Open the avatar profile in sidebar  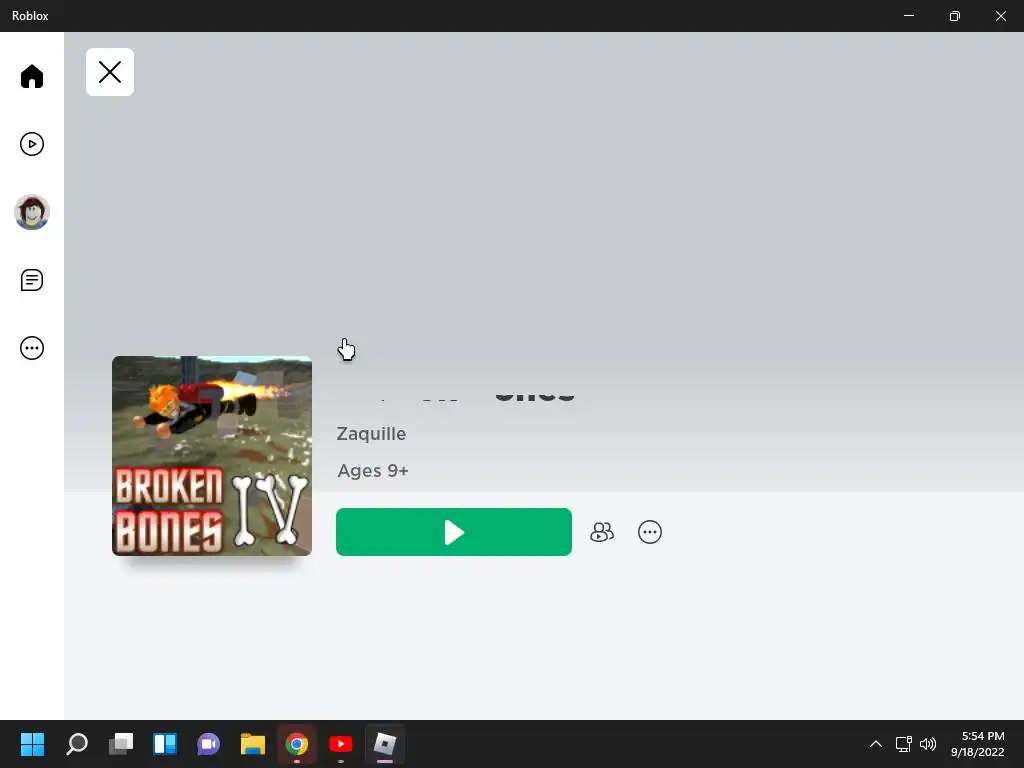pyautogui.click(x=31, y=212)
